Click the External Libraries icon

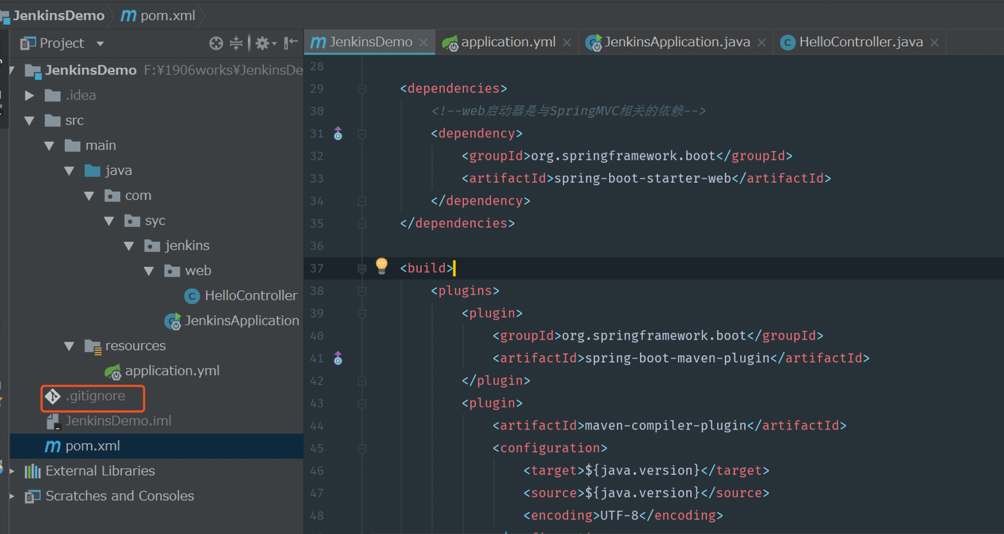(x=33, y=471)
